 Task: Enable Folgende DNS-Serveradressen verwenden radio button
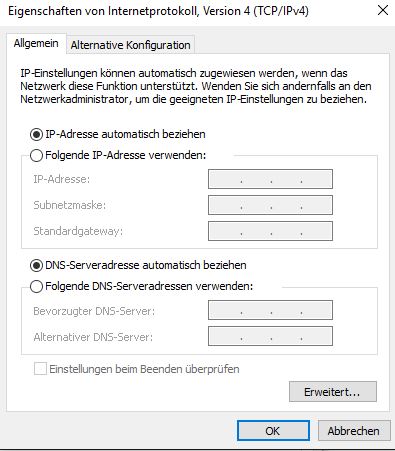coord(36,286)
